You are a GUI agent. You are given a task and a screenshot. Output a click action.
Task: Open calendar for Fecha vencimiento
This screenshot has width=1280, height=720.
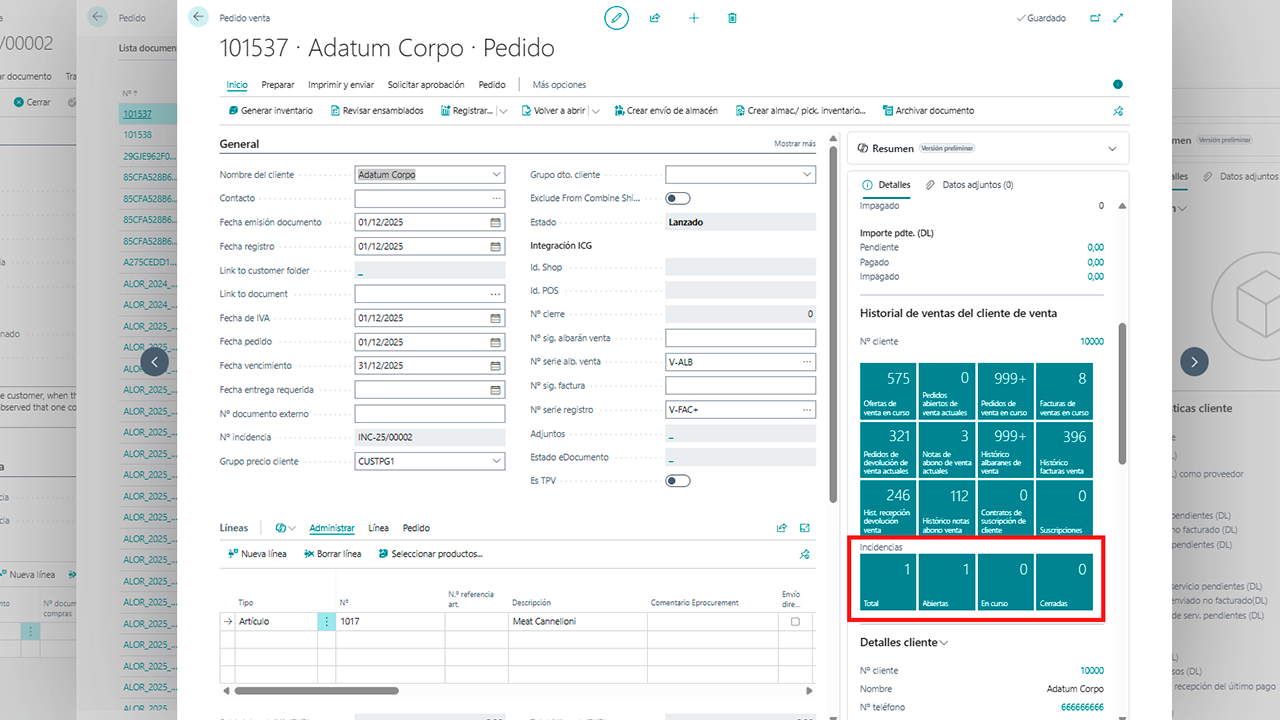pos(495,365)
